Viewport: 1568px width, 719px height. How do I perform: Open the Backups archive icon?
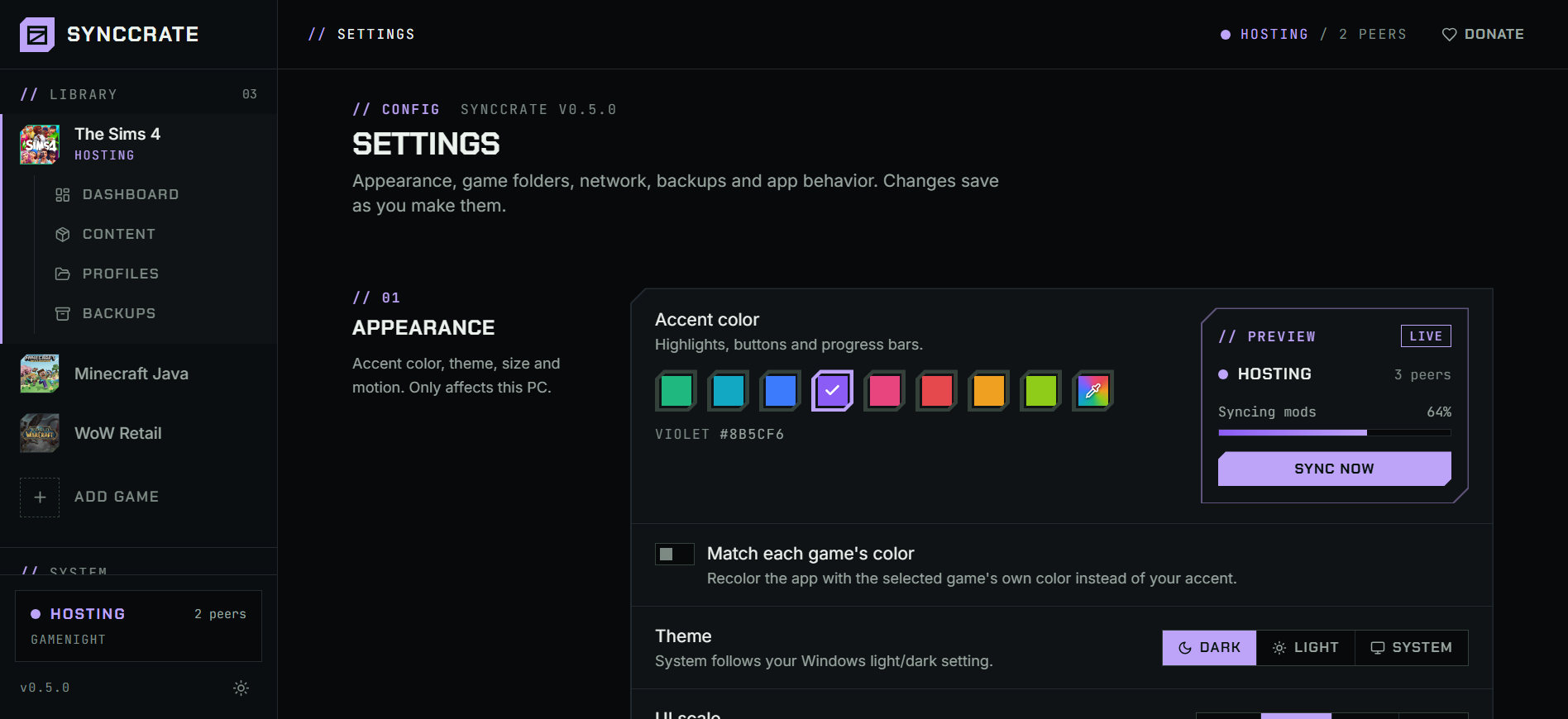pyautogui.click(x=63, y=314)
